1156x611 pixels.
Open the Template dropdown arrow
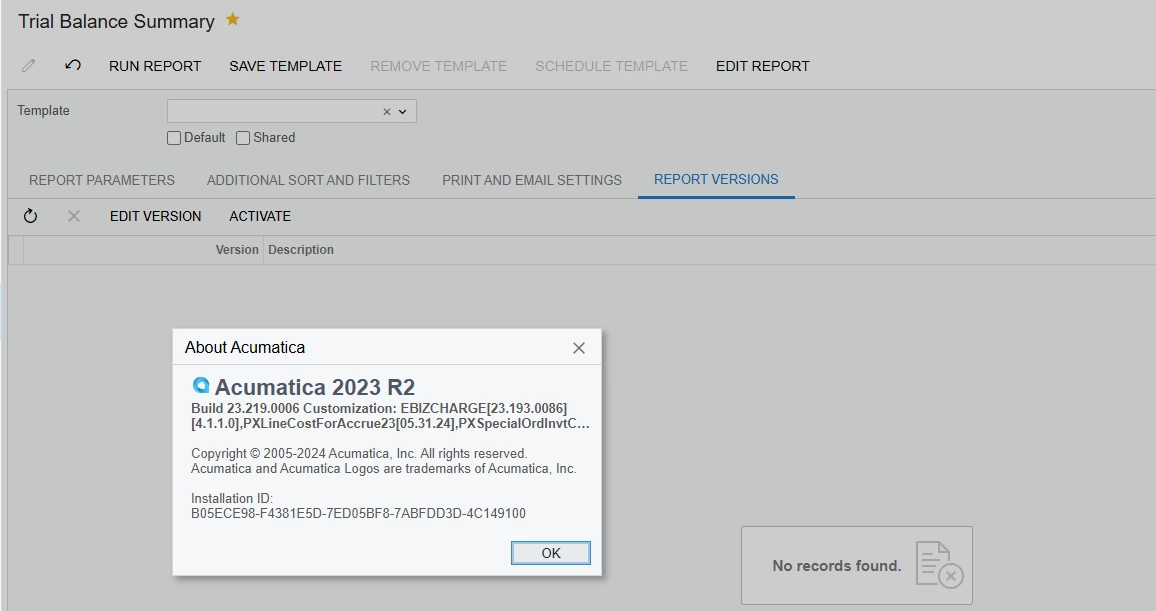tap(403, 112)
